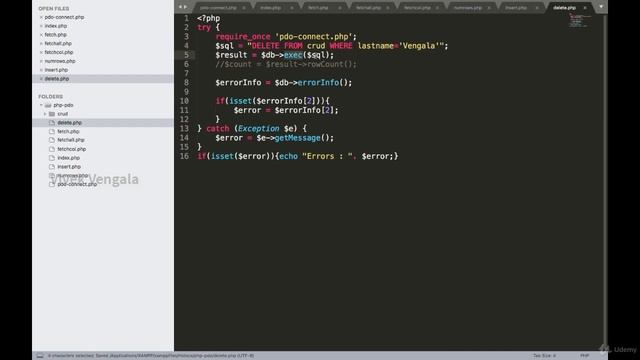Open fetch.php in the folder tree

[68, 131]
